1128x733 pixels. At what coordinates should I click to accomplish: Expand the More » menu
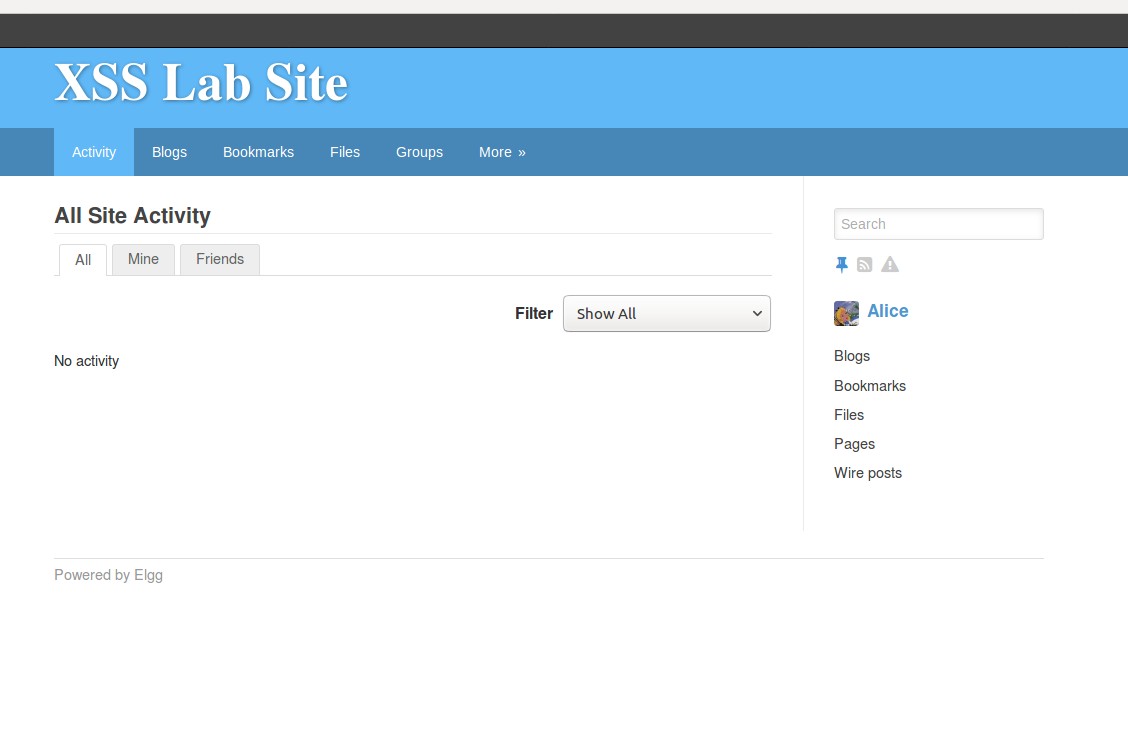coord(502,152)
